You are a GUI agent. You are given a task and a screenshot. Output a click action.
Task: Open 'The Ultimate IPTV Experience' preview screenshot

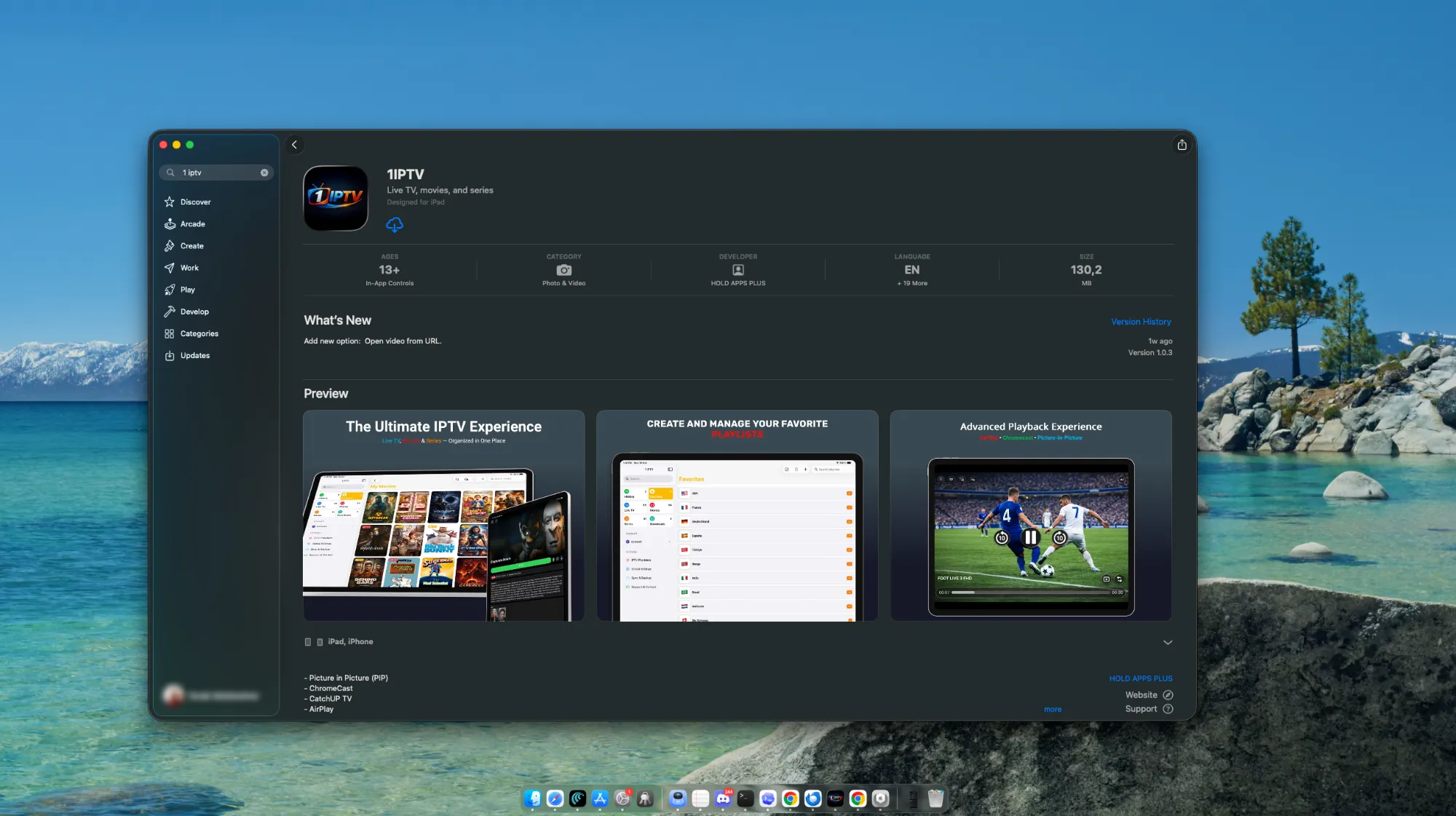pos(444,515)
